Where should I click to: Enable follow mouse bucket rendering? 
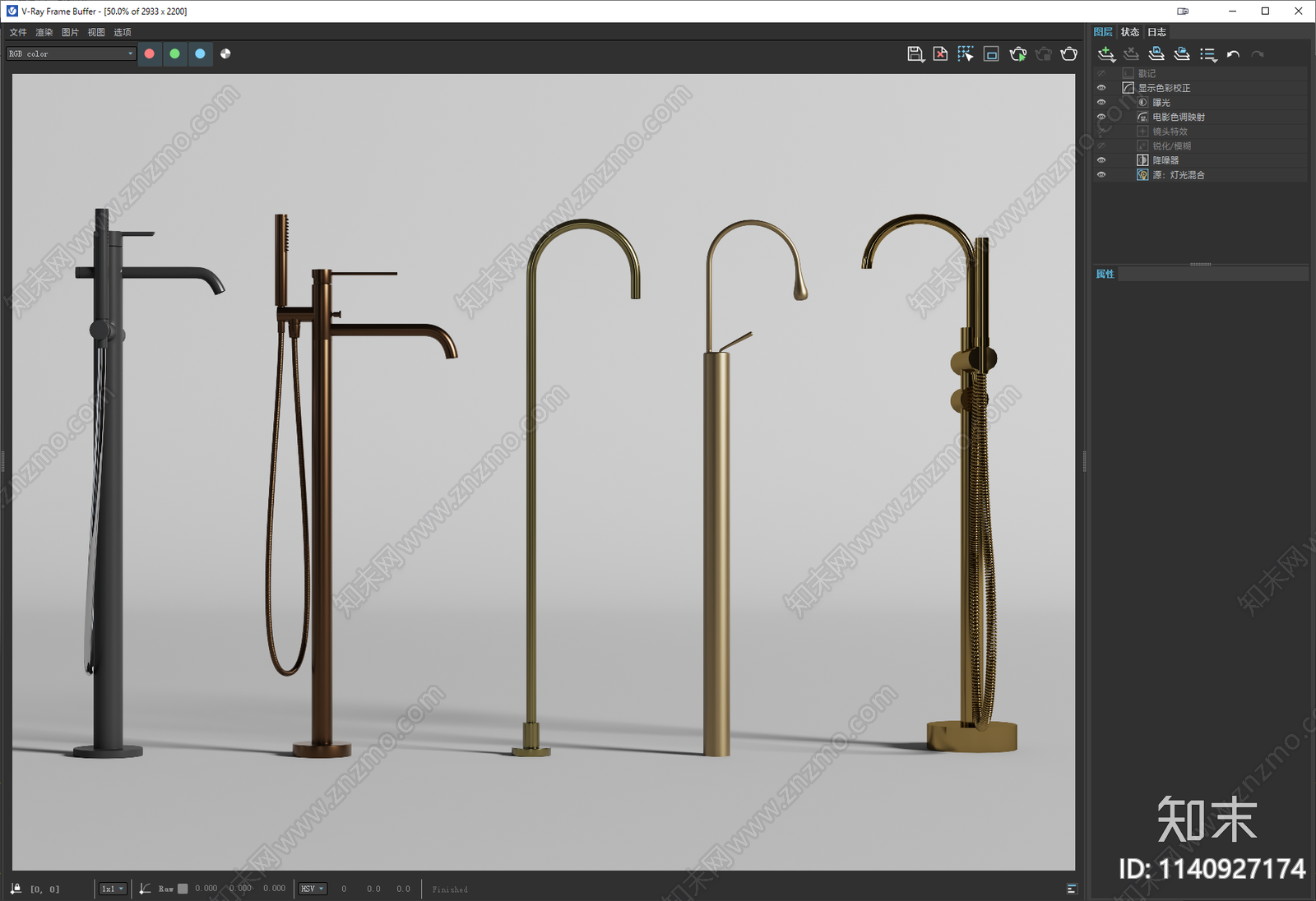click(x=966, y=54)
